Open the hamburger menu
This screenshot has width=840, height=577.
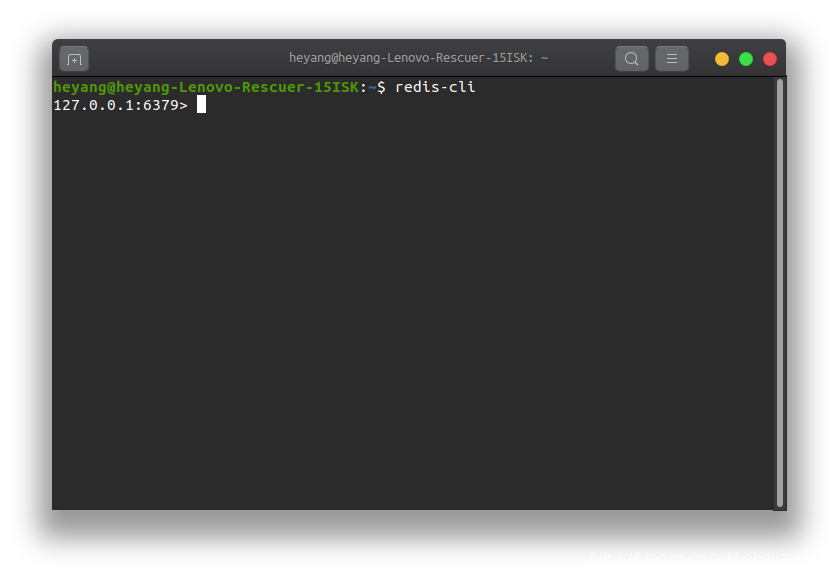672,58
